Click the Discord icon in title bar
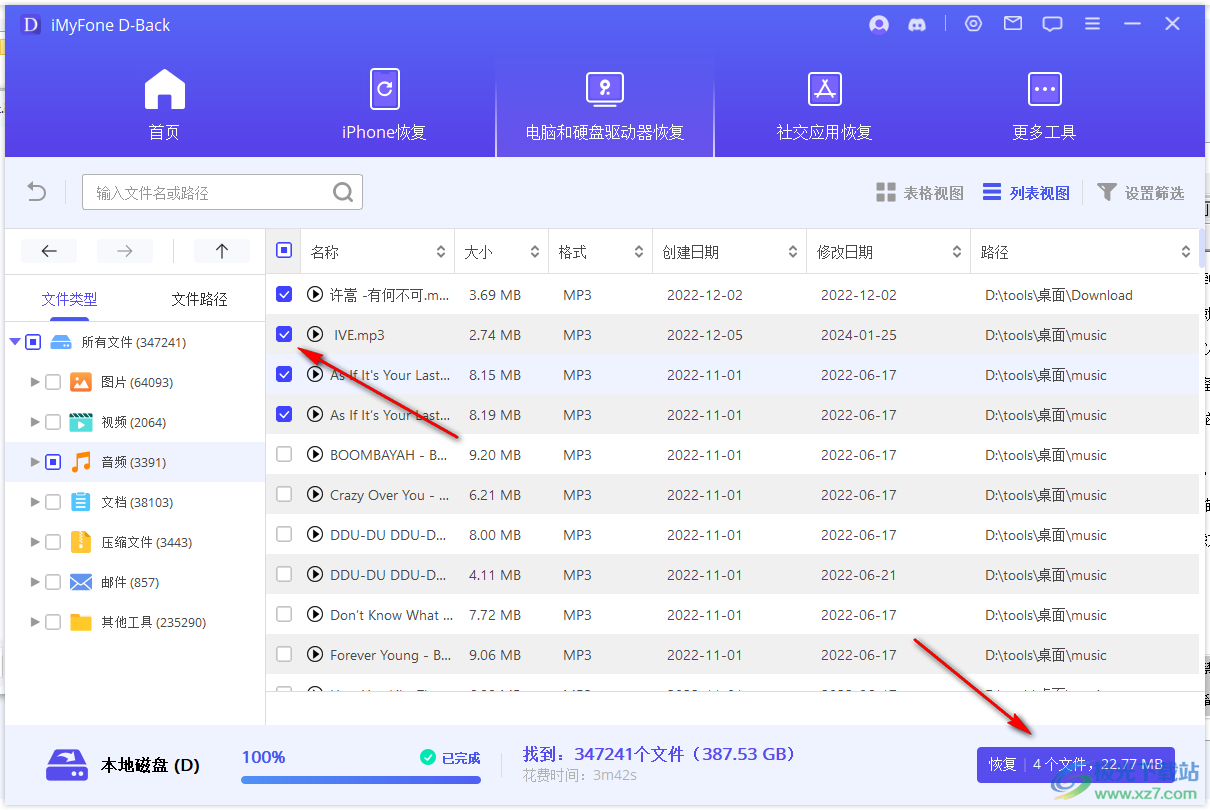The height and width of the screenshot is (810, 1210). click(917, 25)
